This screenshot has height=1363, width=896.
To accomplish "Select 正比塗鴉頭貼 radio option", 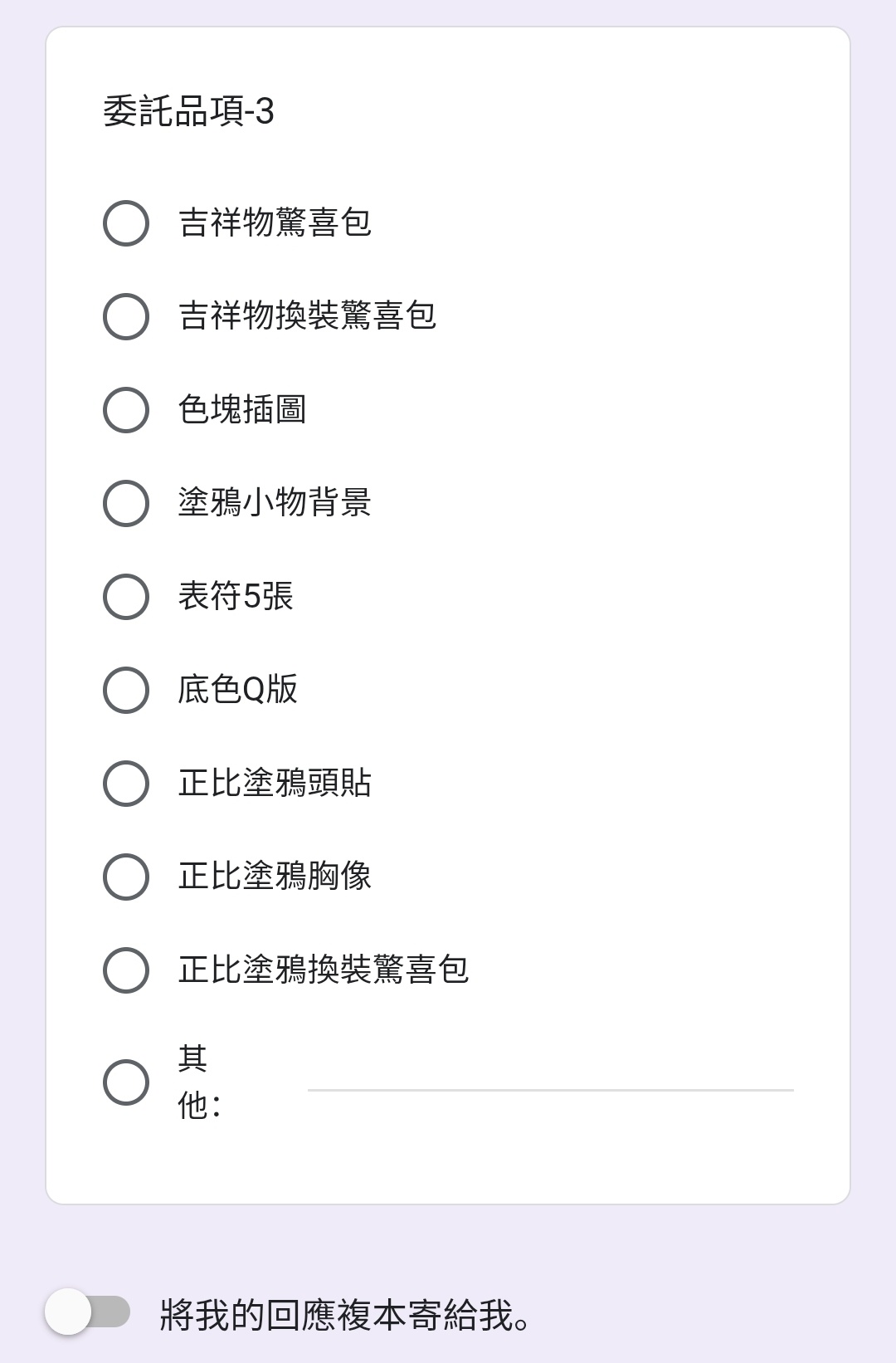I will tap(126, 784).
